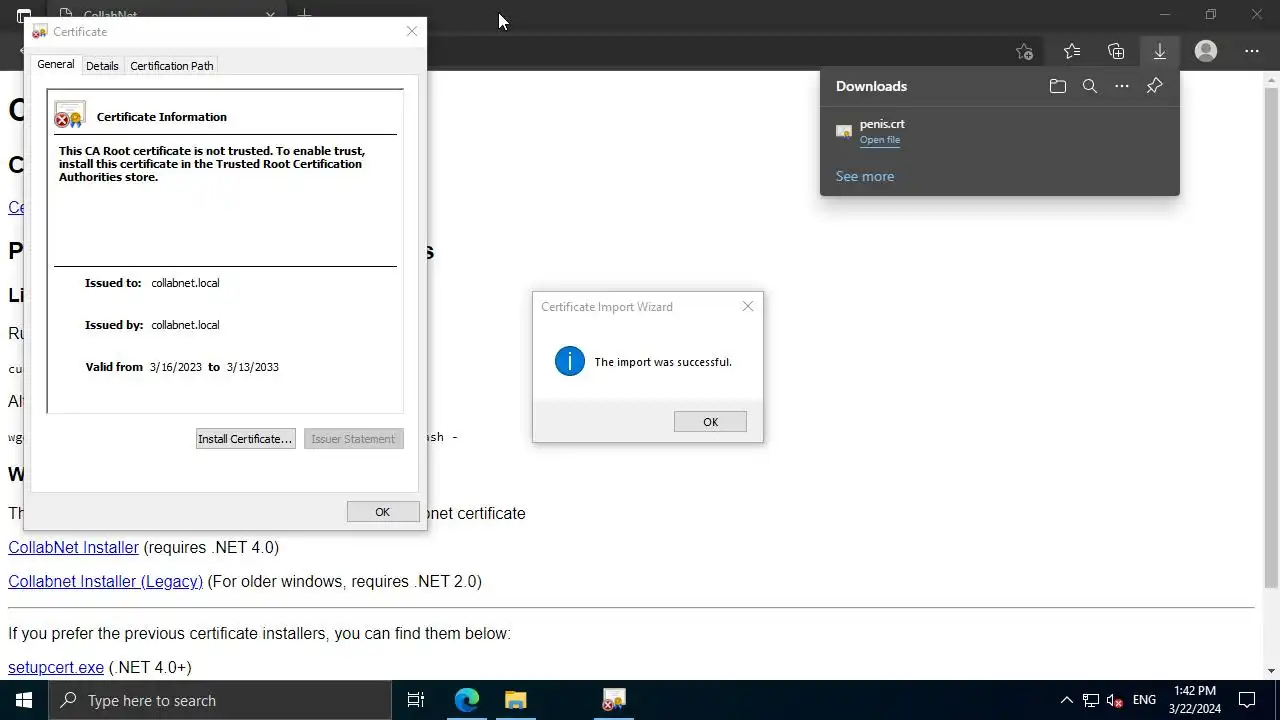Open the Edge Collections icon
The width and height of the screenshot is (1280, 720).
pos(1116,51)
